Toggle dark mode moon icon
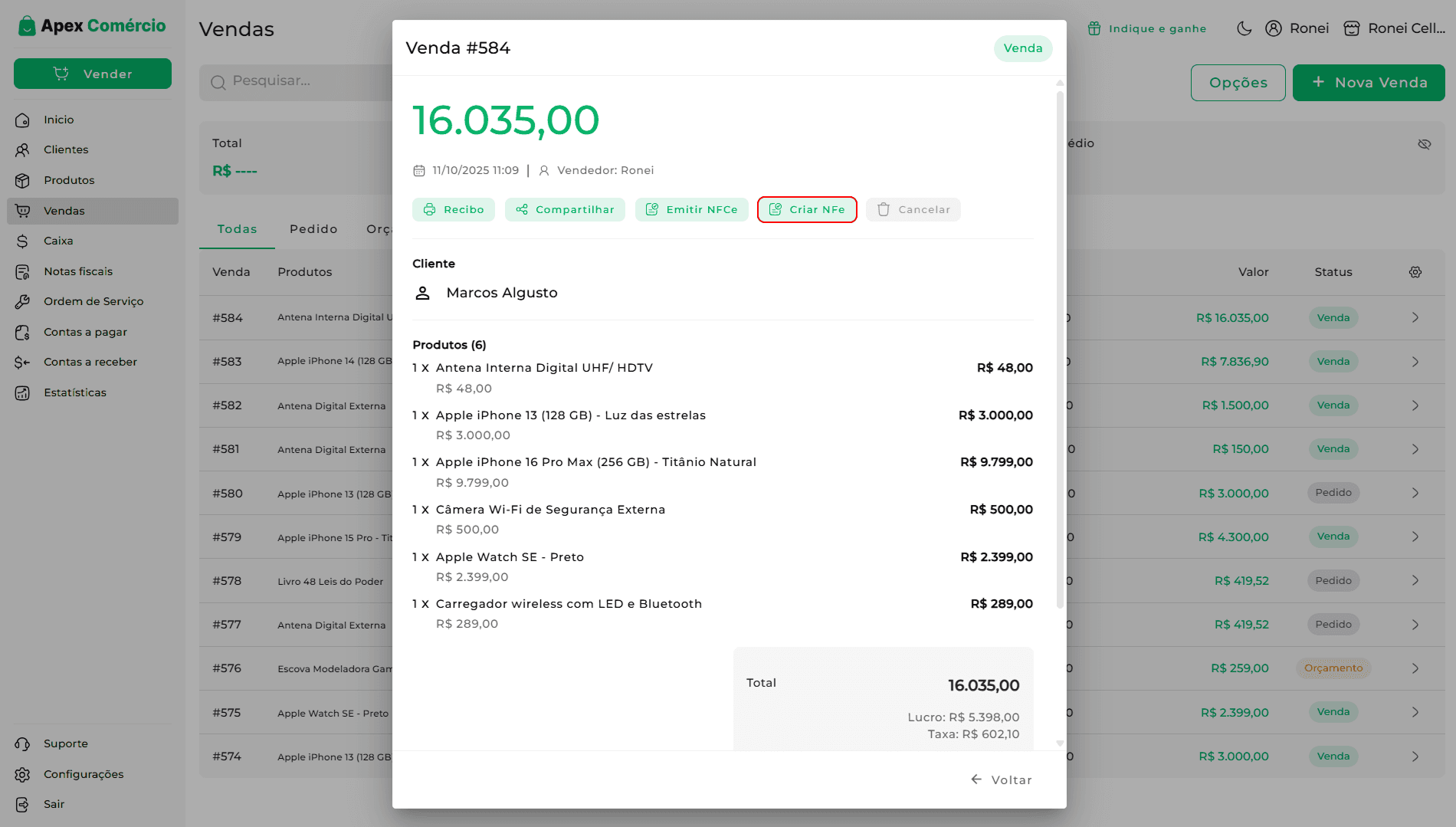 [x=1244, y=28]
